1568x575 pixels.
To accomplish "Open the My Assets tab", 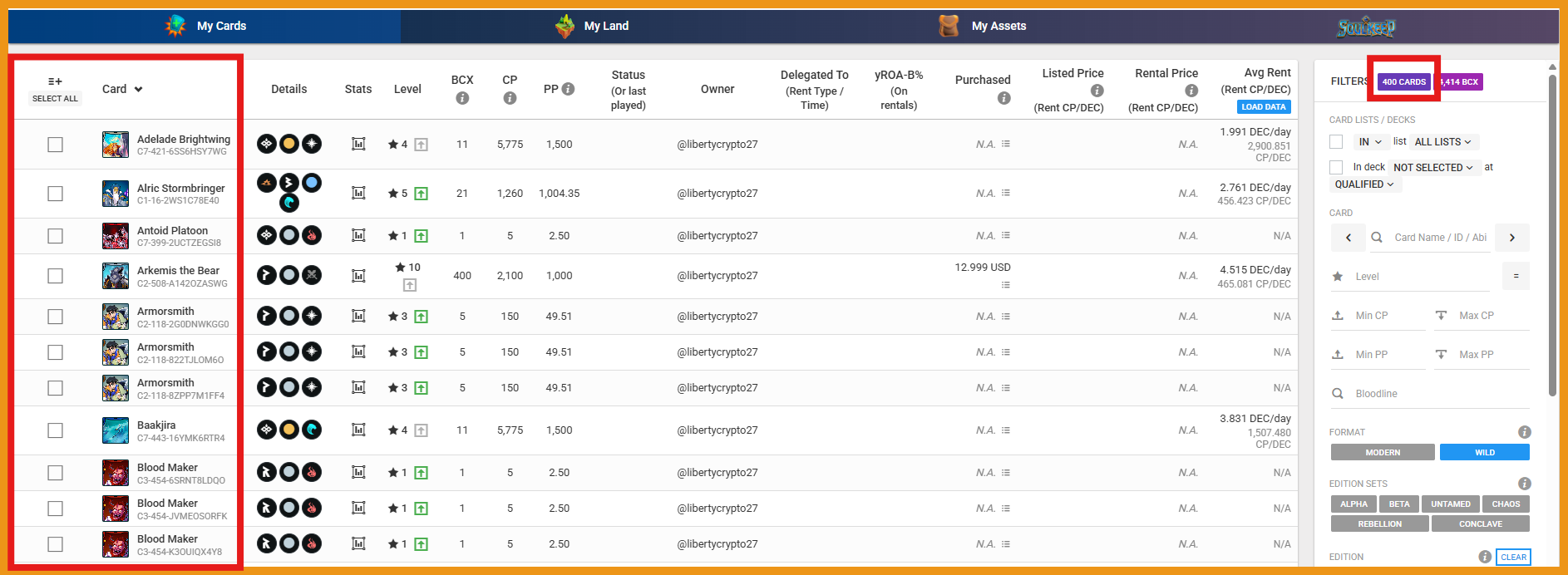I will 983,26.
